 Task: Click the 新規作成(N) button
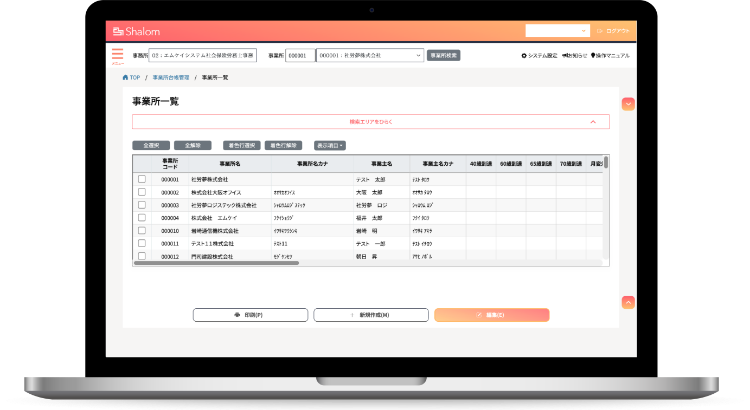pyautogui.click(x=371, y=315)
